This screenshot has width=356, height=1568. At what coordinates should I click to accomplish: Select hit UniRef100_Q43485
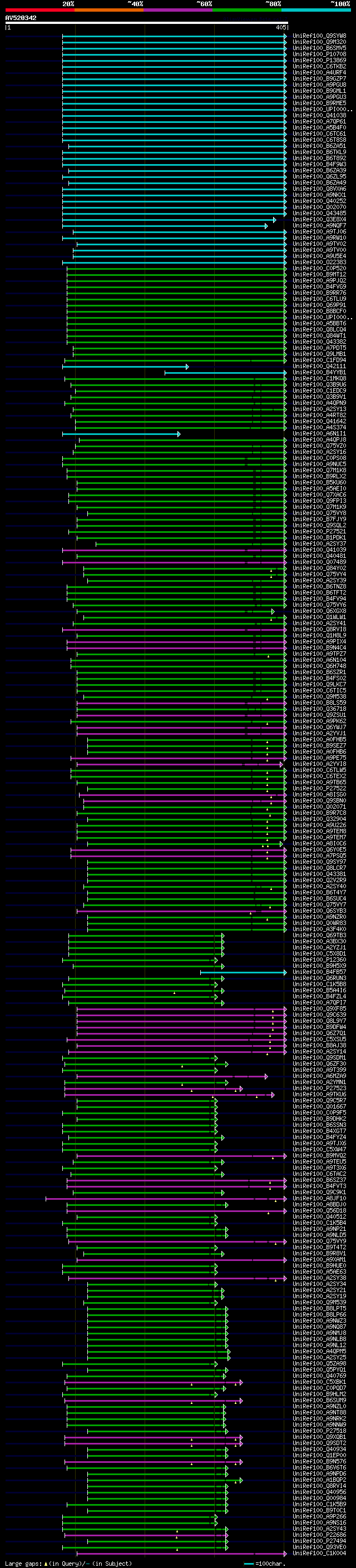tap(319, 213)
